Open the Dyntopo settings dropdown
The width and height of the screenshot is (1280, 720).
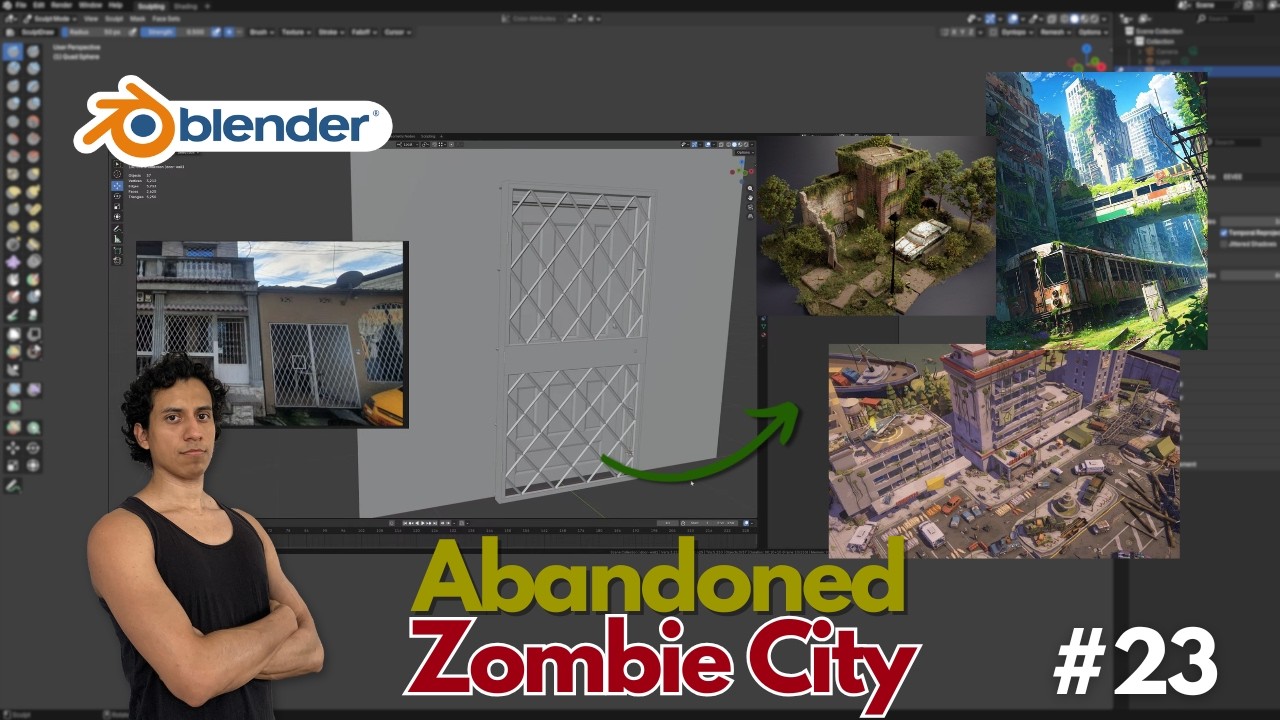tap(1019, 32)
